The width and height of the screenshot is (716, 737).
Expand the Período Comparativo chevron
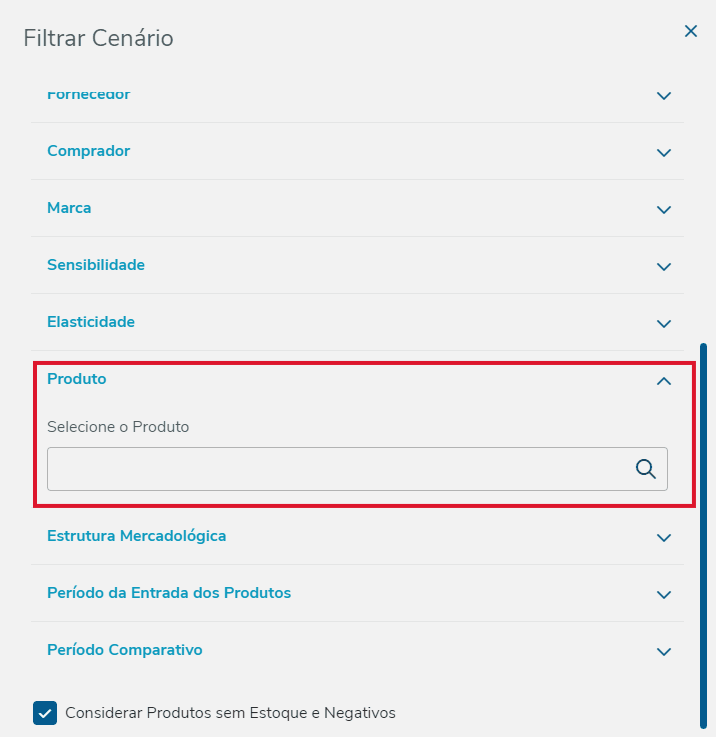pyautogui.click(x=663, y=652)
